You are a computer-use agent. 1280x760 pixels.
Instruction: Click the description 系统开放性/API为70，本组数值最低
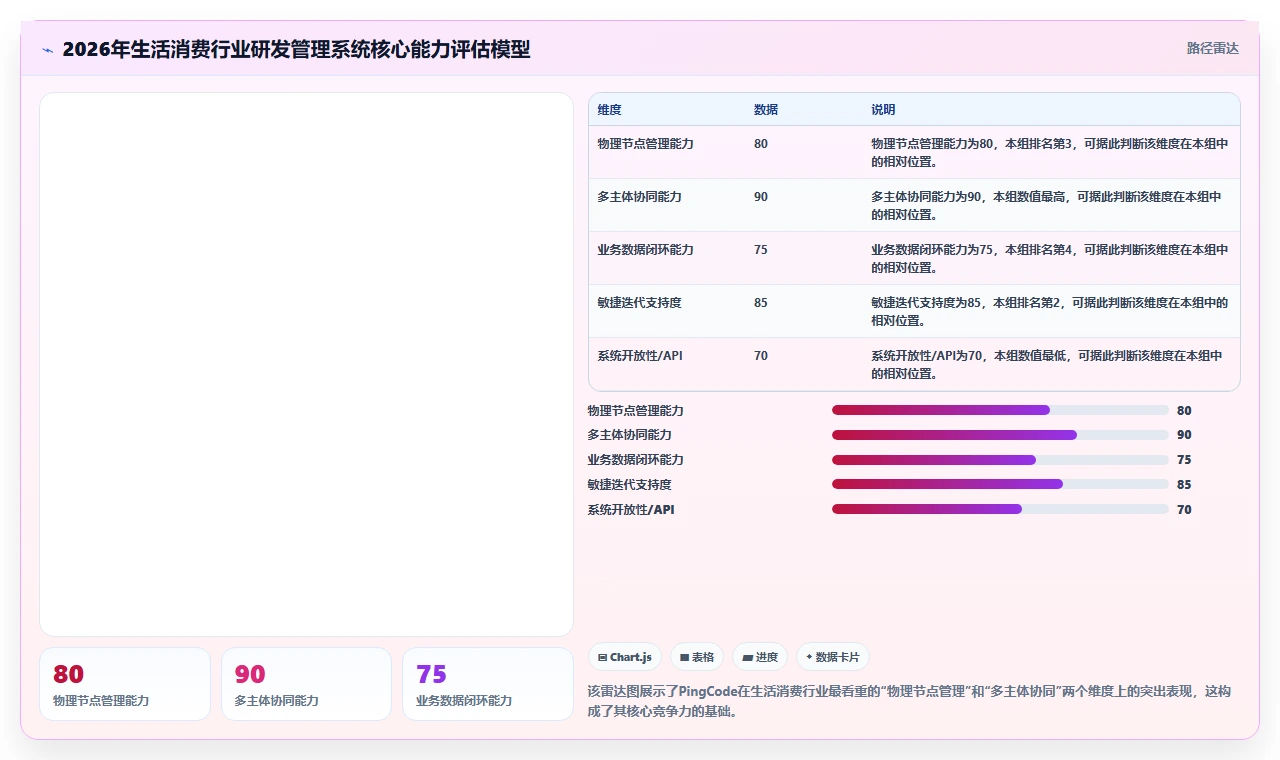point(1047,365)
